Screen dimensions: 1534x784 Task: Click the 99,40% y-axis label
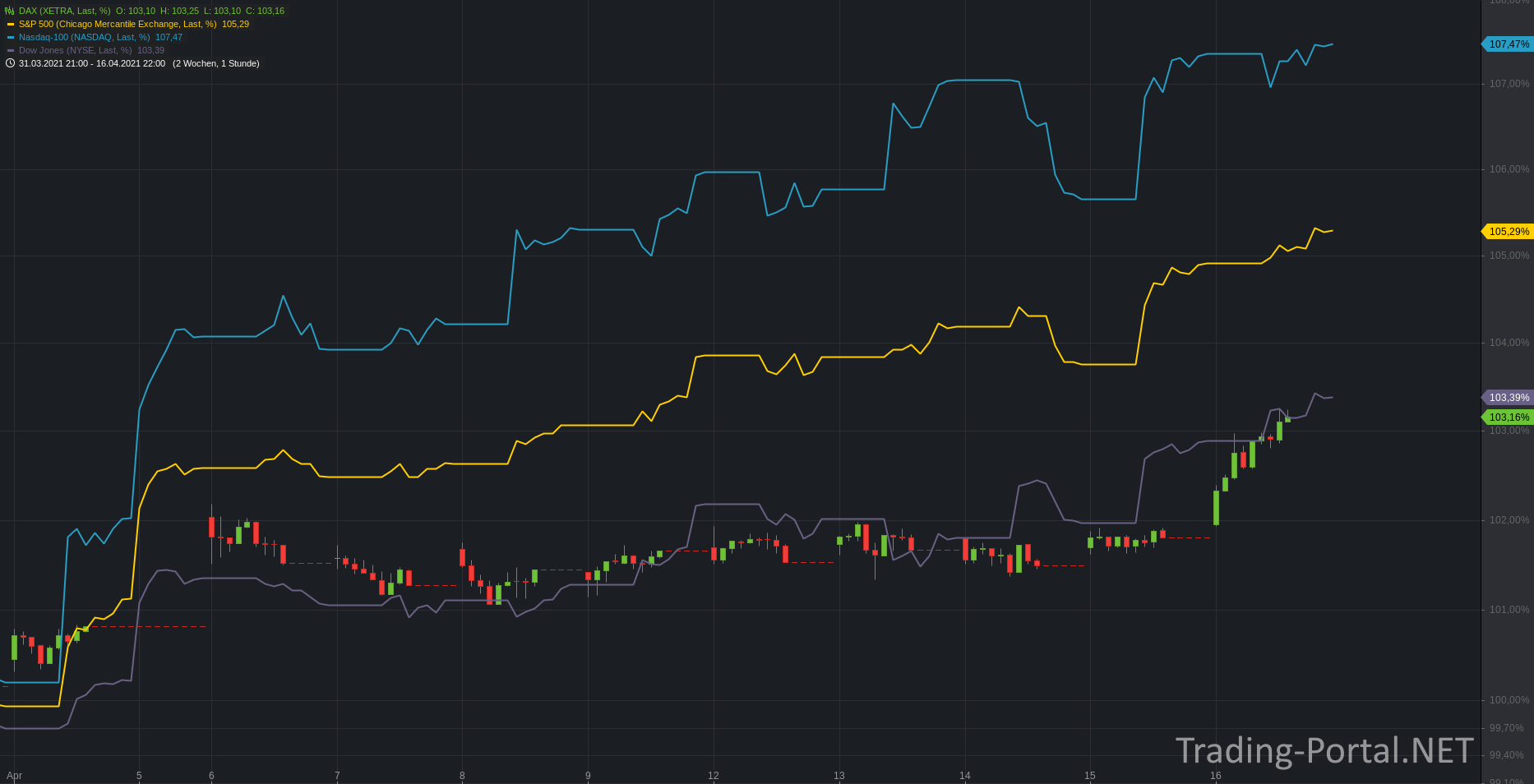1506,755
